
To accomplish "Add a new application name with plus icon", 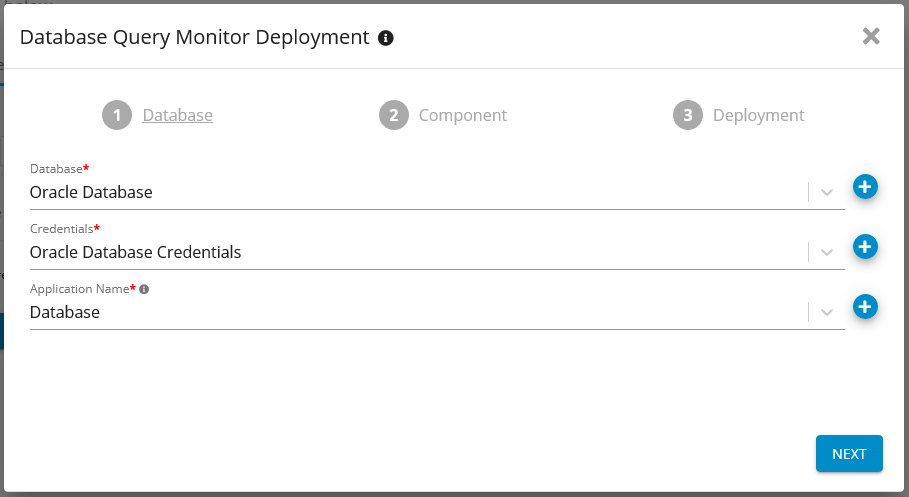I will pyautogui.click(x=865, y=307).
